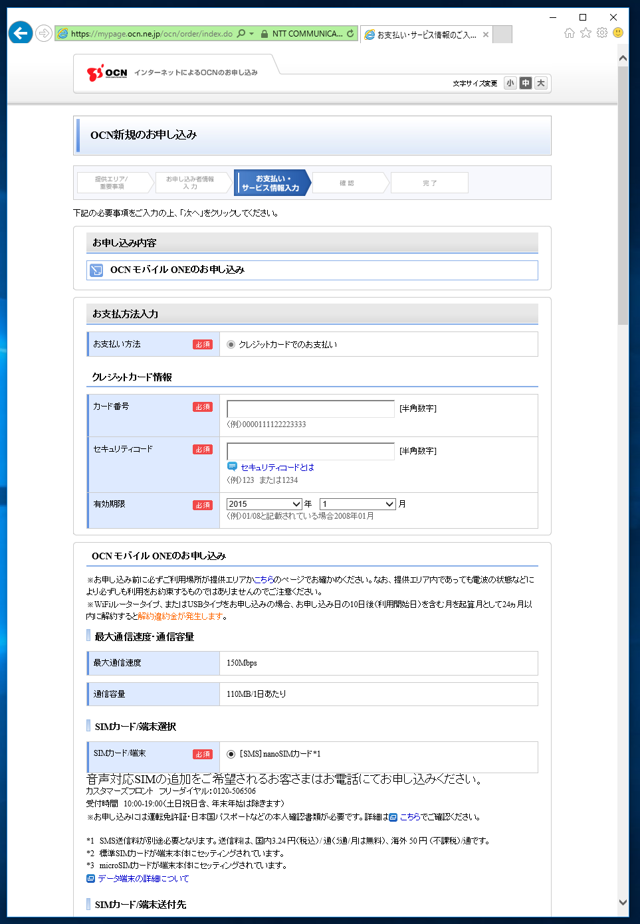Click the example text (例)0000111122223333

click(266, 424)
